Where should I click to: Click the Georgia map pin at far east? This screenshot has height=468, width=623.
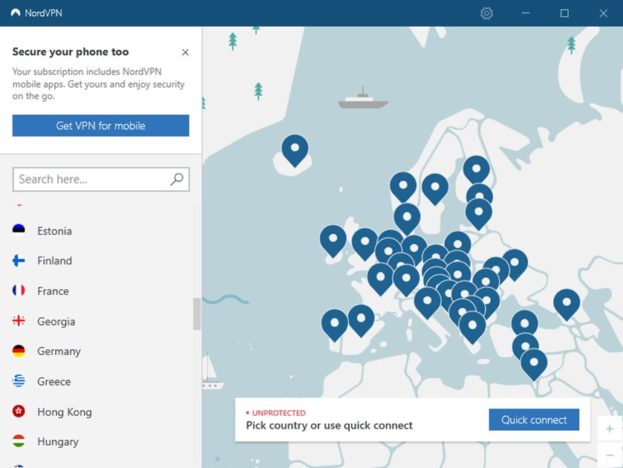click(x=567, y=304)
